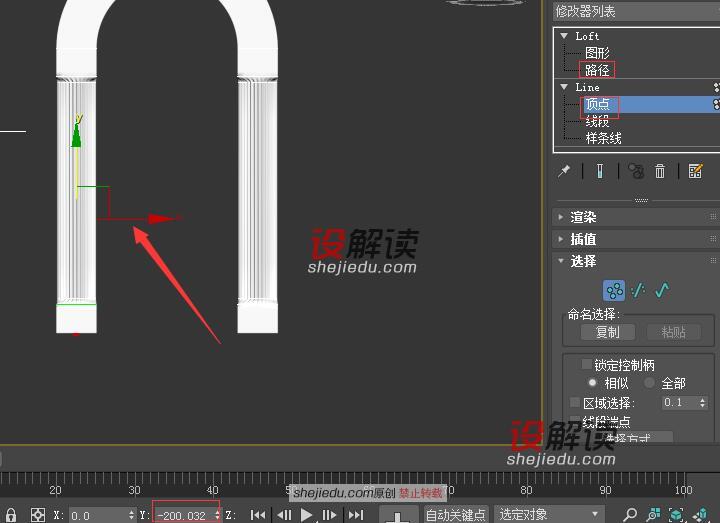Select 样条线 sub-object level
Screen dimensions: 720x523
[x=603, y=138]
